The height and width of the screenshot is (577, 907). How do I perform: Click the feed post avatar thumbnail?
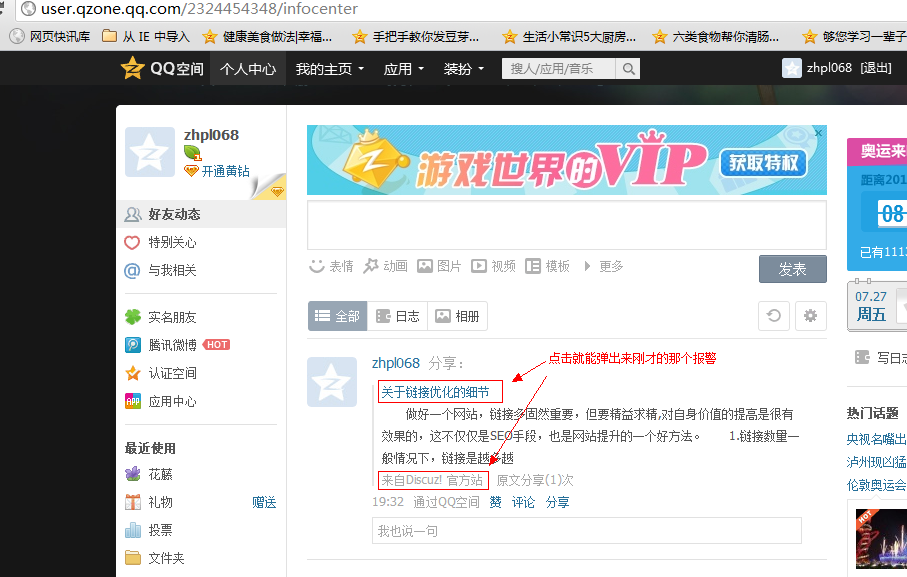click(x=332, y=382)
